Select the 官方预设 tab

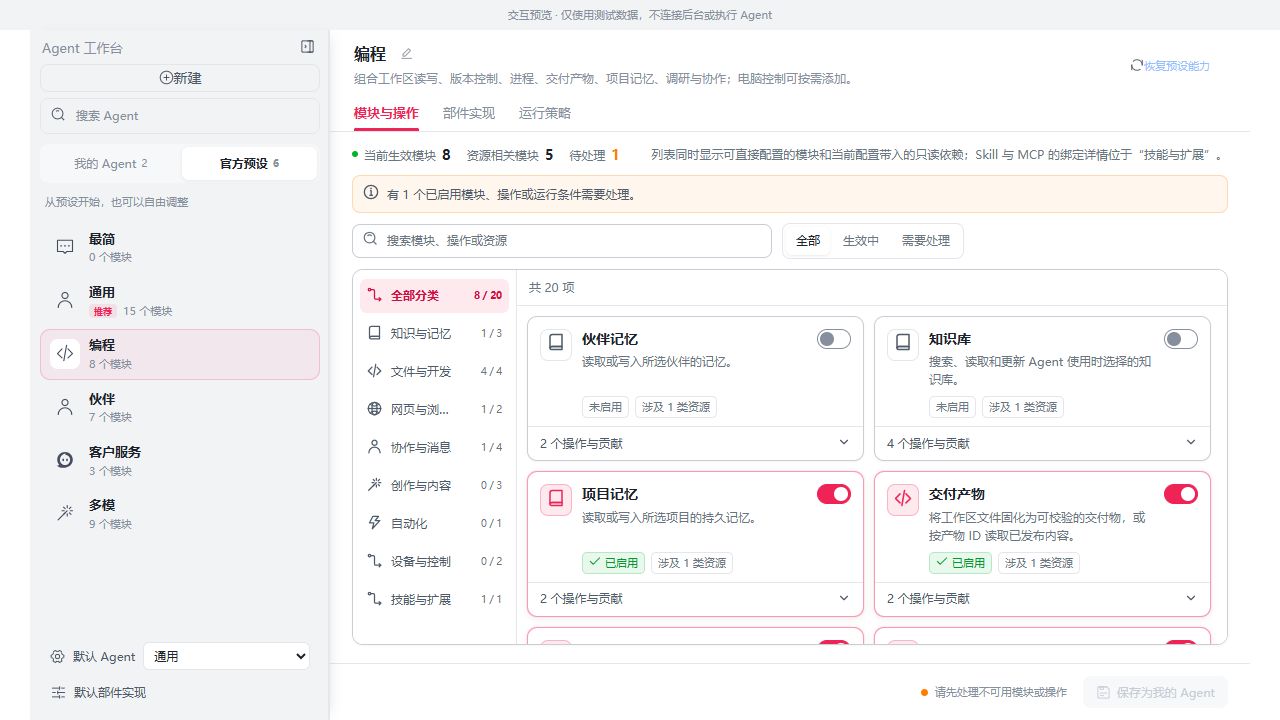(x=250, y=163)
